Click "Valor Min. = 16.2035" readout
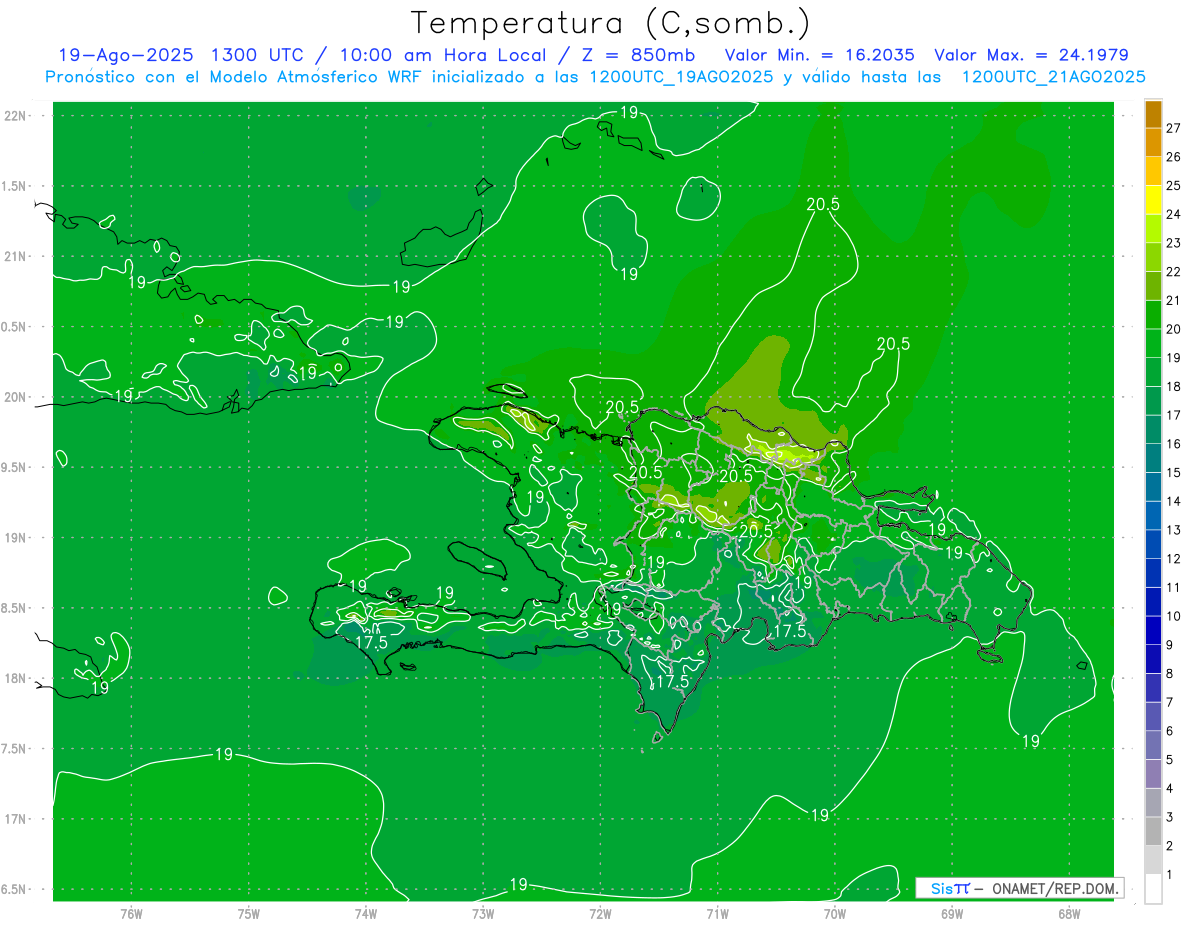1200x927 pixels. (819, 55)
